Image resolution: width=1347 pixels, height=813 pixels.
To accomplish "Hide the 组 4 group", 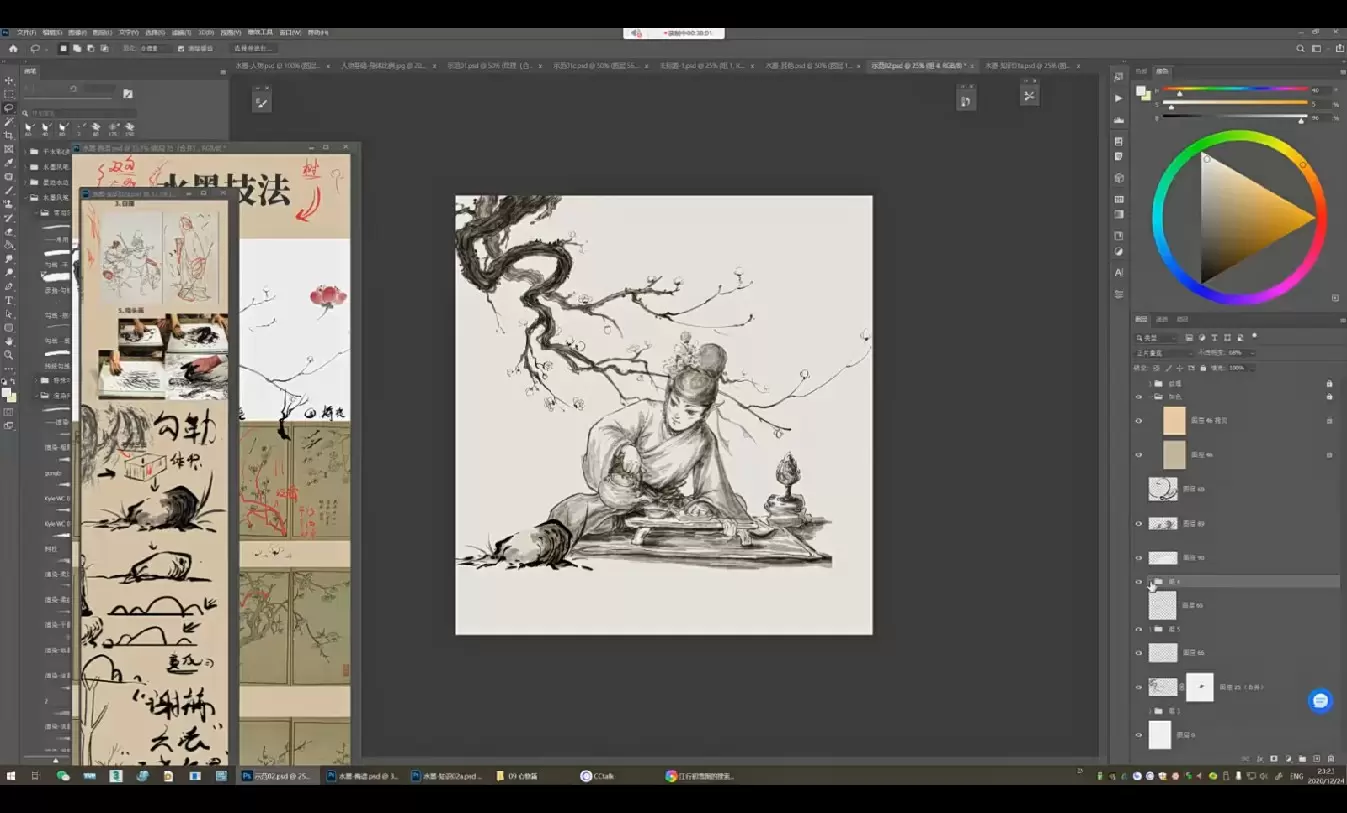I will click(1138, 581).
